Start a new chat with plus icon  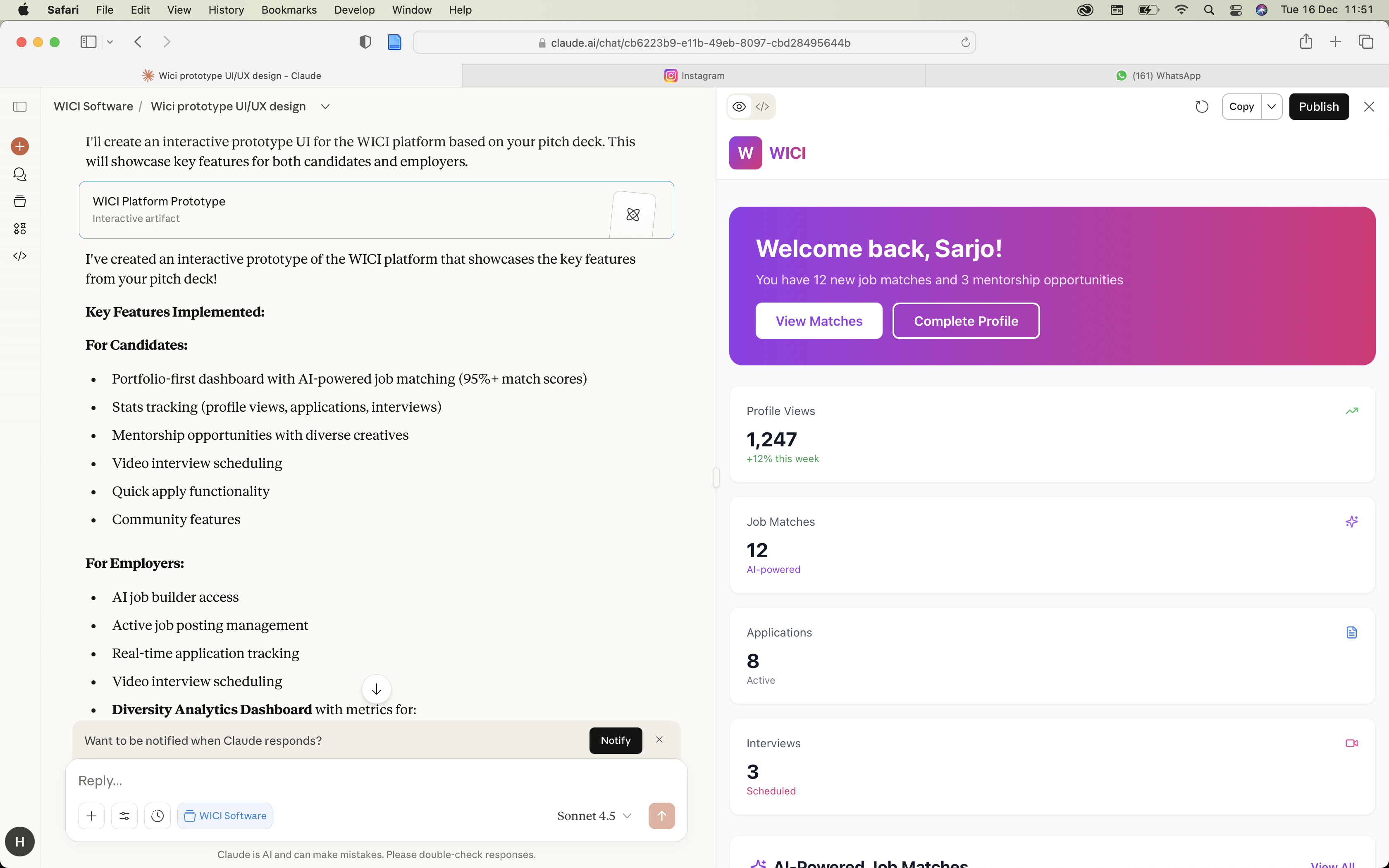coord(19,146)
